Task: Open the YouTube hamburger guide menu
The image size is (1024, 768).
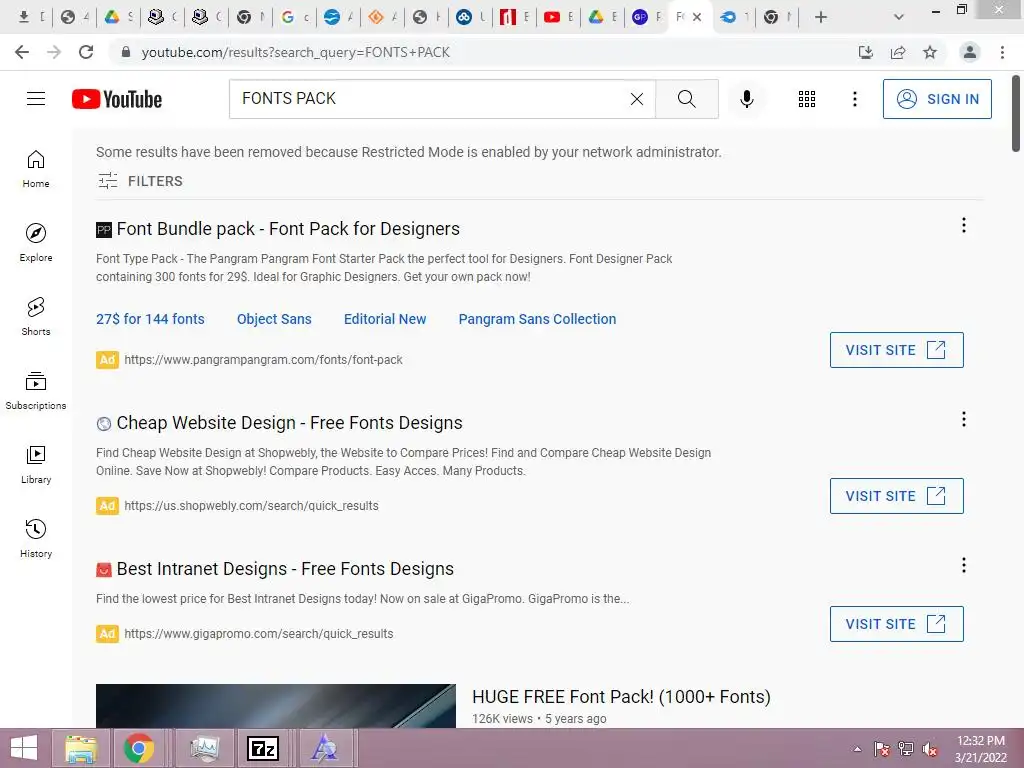Action: tap(36, 99)
